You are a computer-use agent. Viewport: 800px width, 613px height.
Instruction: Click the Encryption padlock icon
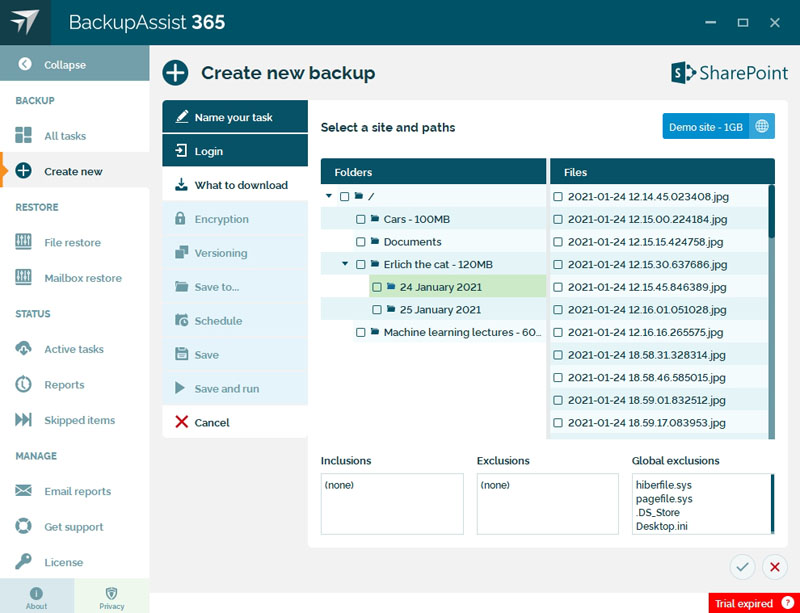[x=180, y=218]
